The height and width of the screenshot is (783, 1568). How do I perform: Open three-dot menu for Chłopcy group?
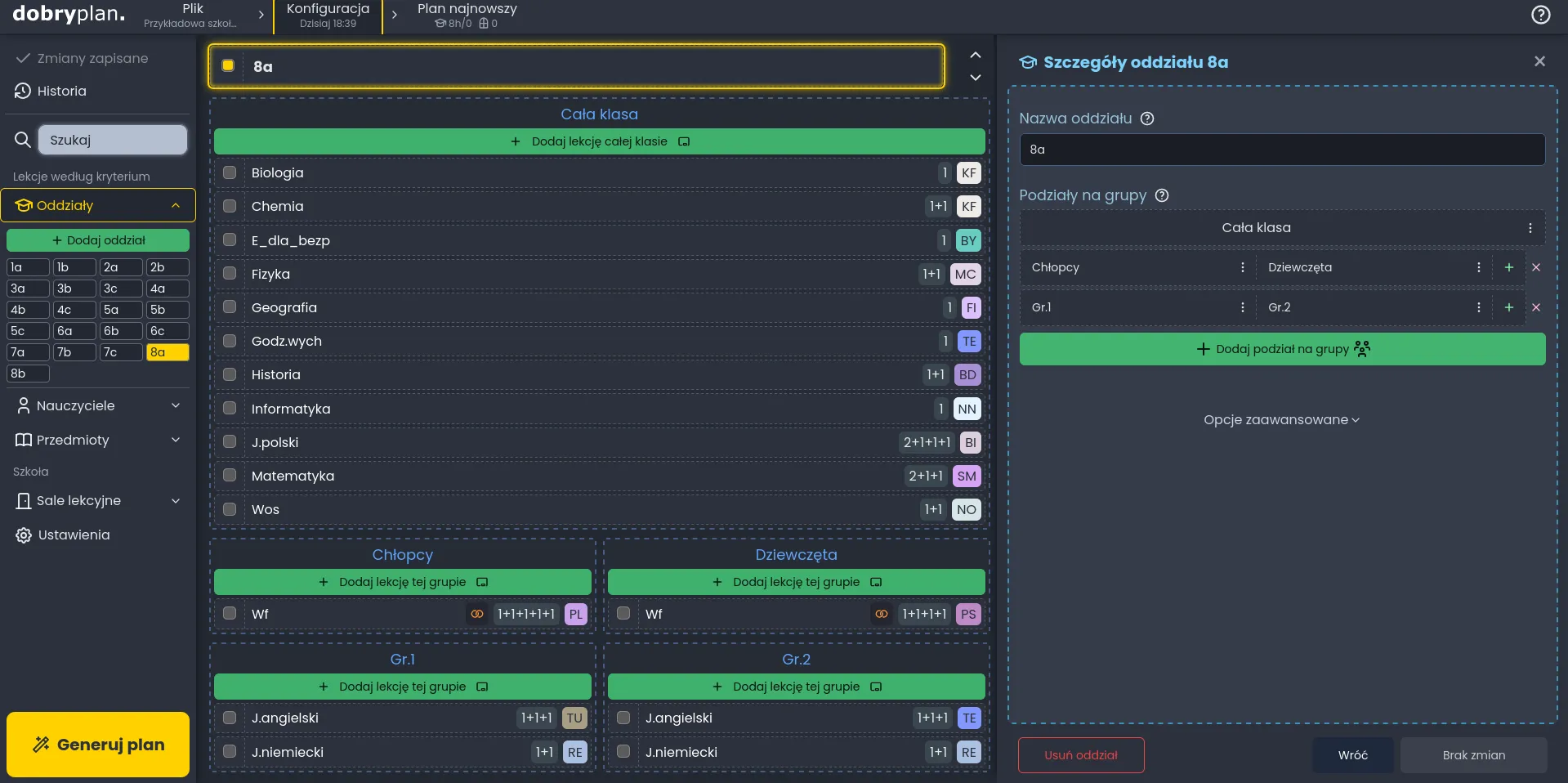click(1243, 267)
